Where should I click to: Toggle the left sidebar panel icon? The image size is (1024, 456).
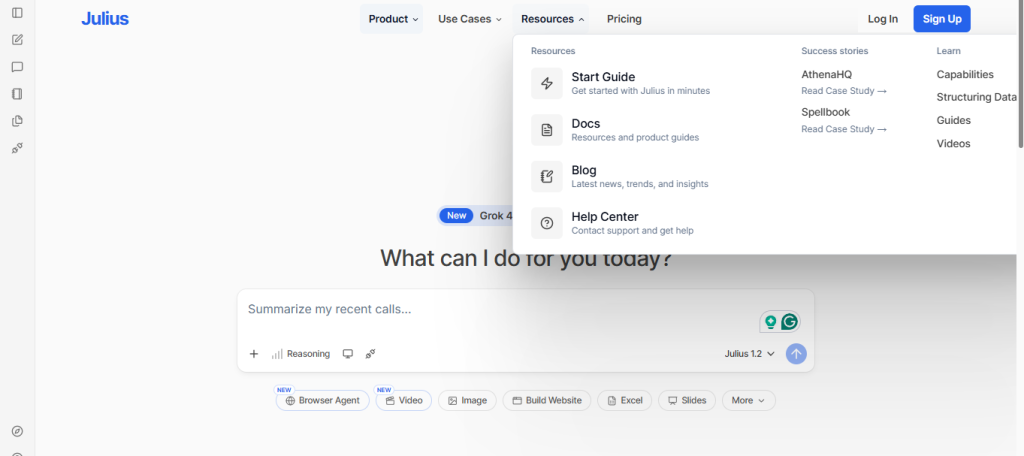(18, 13)
